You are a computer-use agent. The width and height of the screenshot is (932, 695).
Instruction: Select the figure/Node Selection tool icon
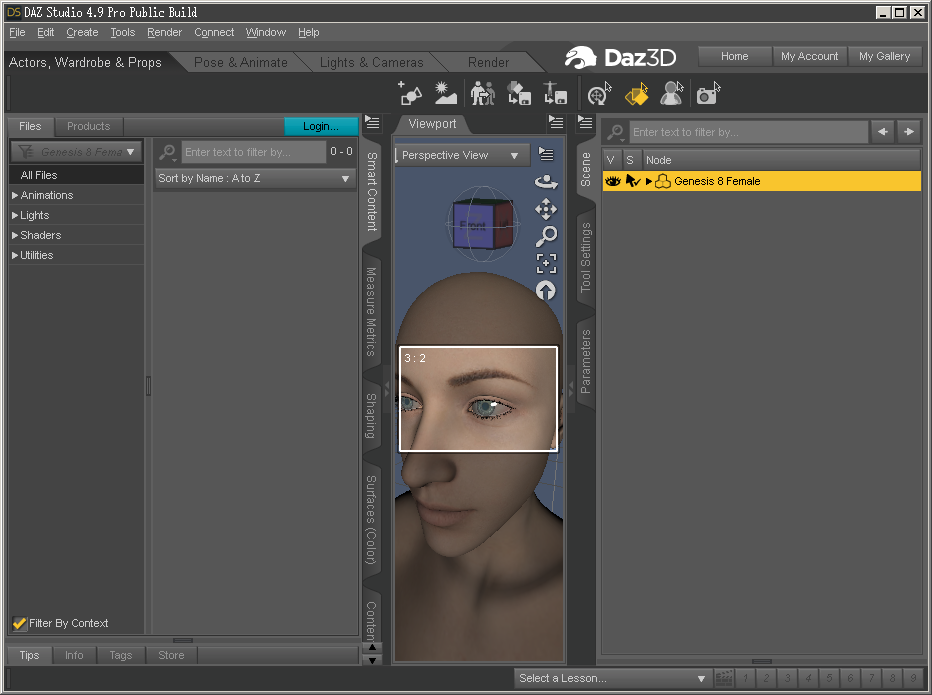[672, 93]
